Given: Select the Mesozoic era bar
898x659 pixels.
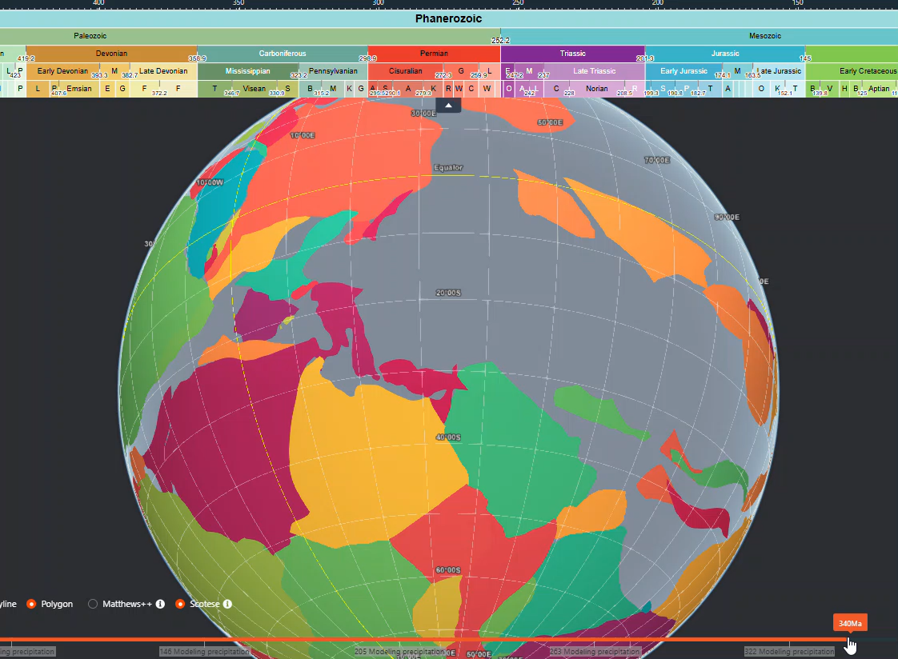Looking at the screenshot, I should pyautogui.click(x=699, y=36).
